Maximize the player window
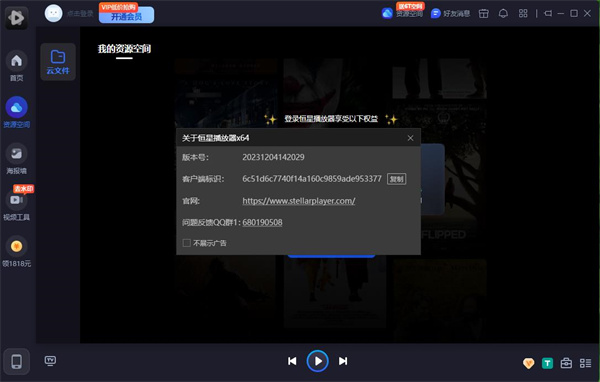Image resolution: width=600 pixels, height=382 pixels. (574, 13)
